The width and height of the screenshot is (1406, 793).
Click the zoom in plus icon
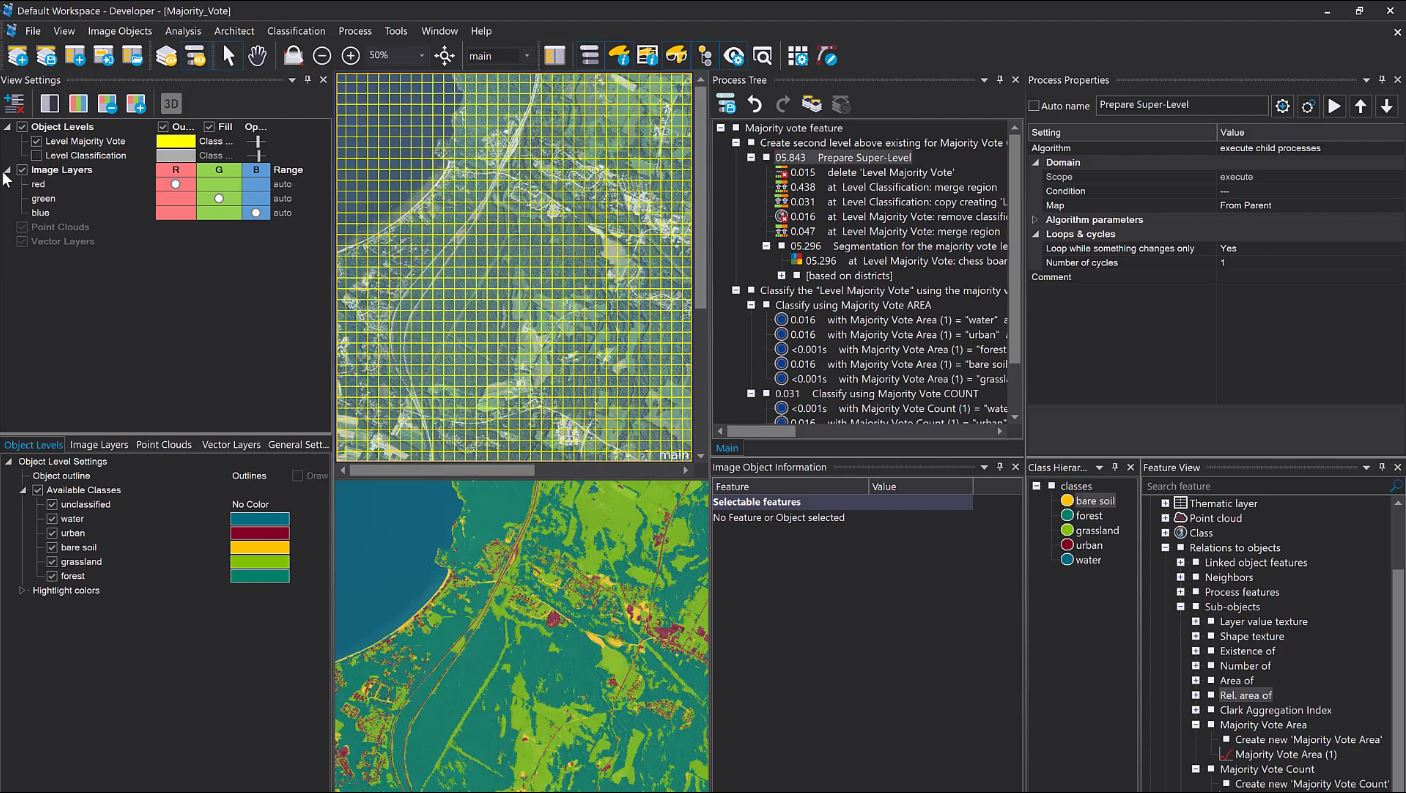tap(351, 56)
